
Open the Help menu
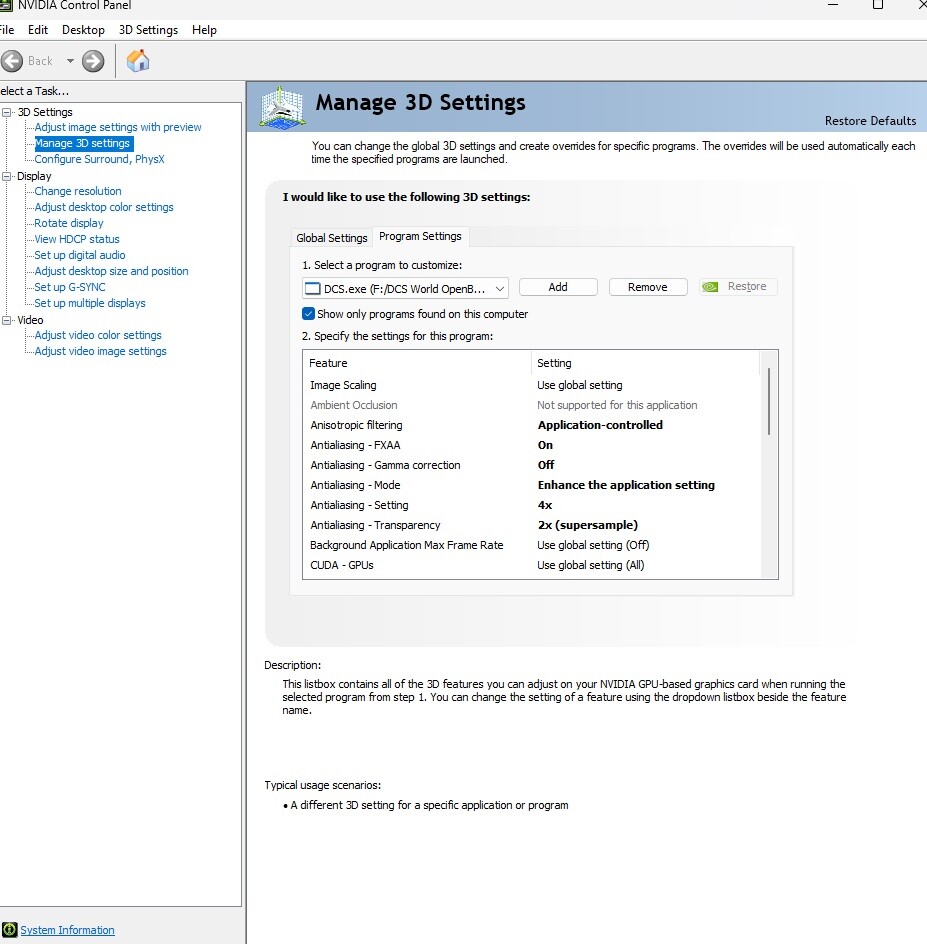[204, 30]
